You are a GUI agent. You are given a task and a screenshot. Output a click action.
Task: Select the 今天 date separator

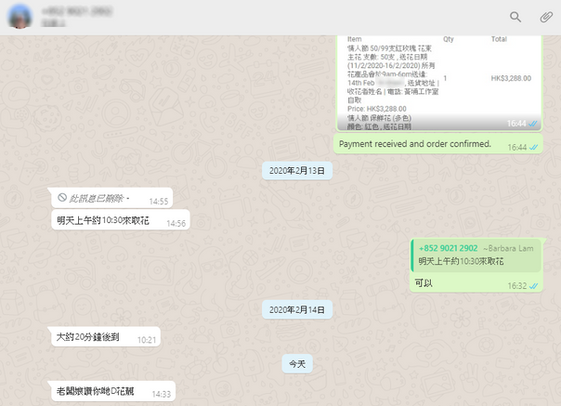pos(297,364)
